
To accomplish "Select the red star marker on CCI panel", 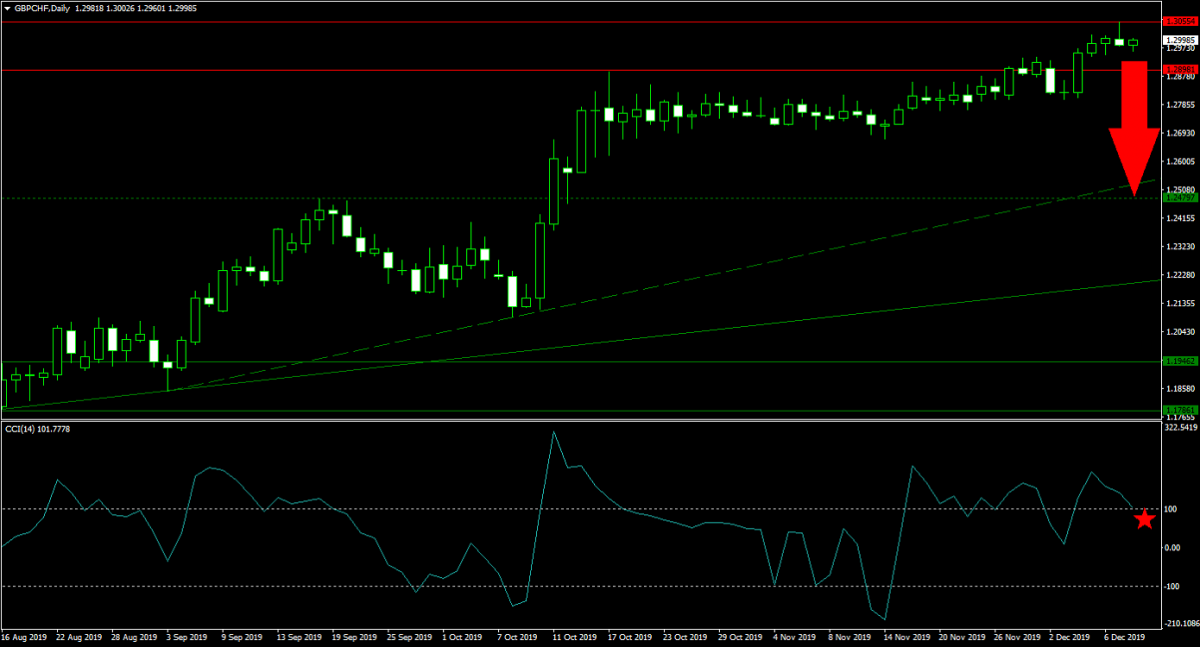I will point(1145,519).
